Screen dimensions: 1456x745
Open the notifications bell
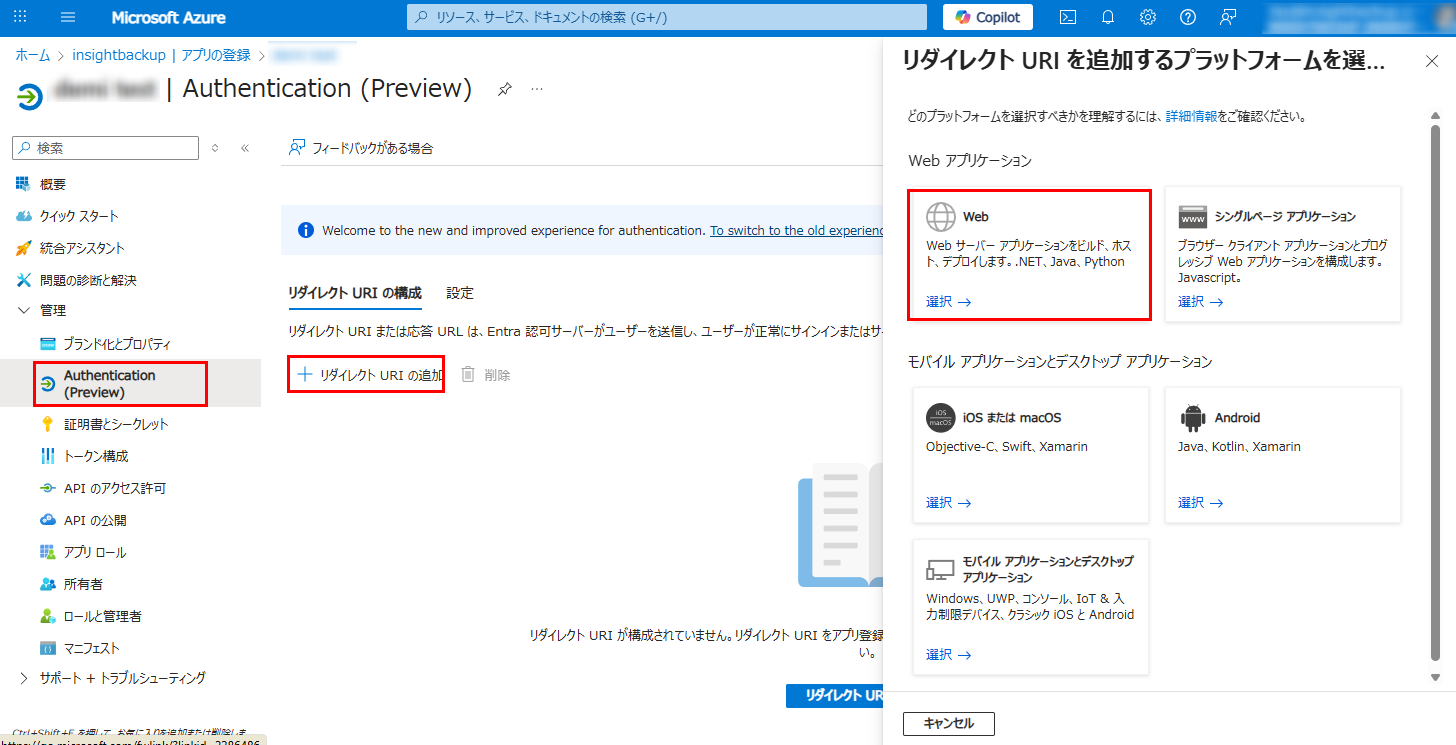pos(1108,17)
